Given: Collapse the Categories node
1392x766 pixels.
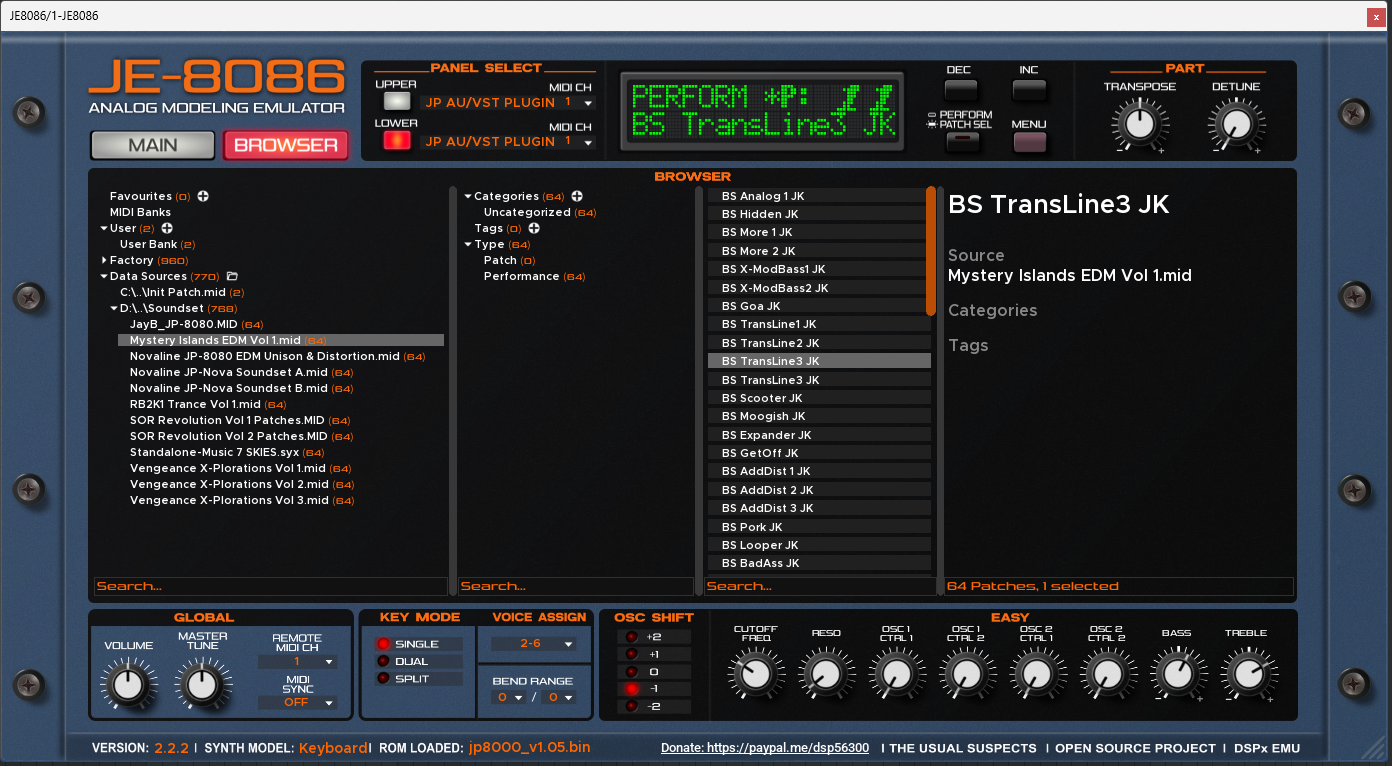Looking at the screenshot, I should coord(468,197).
